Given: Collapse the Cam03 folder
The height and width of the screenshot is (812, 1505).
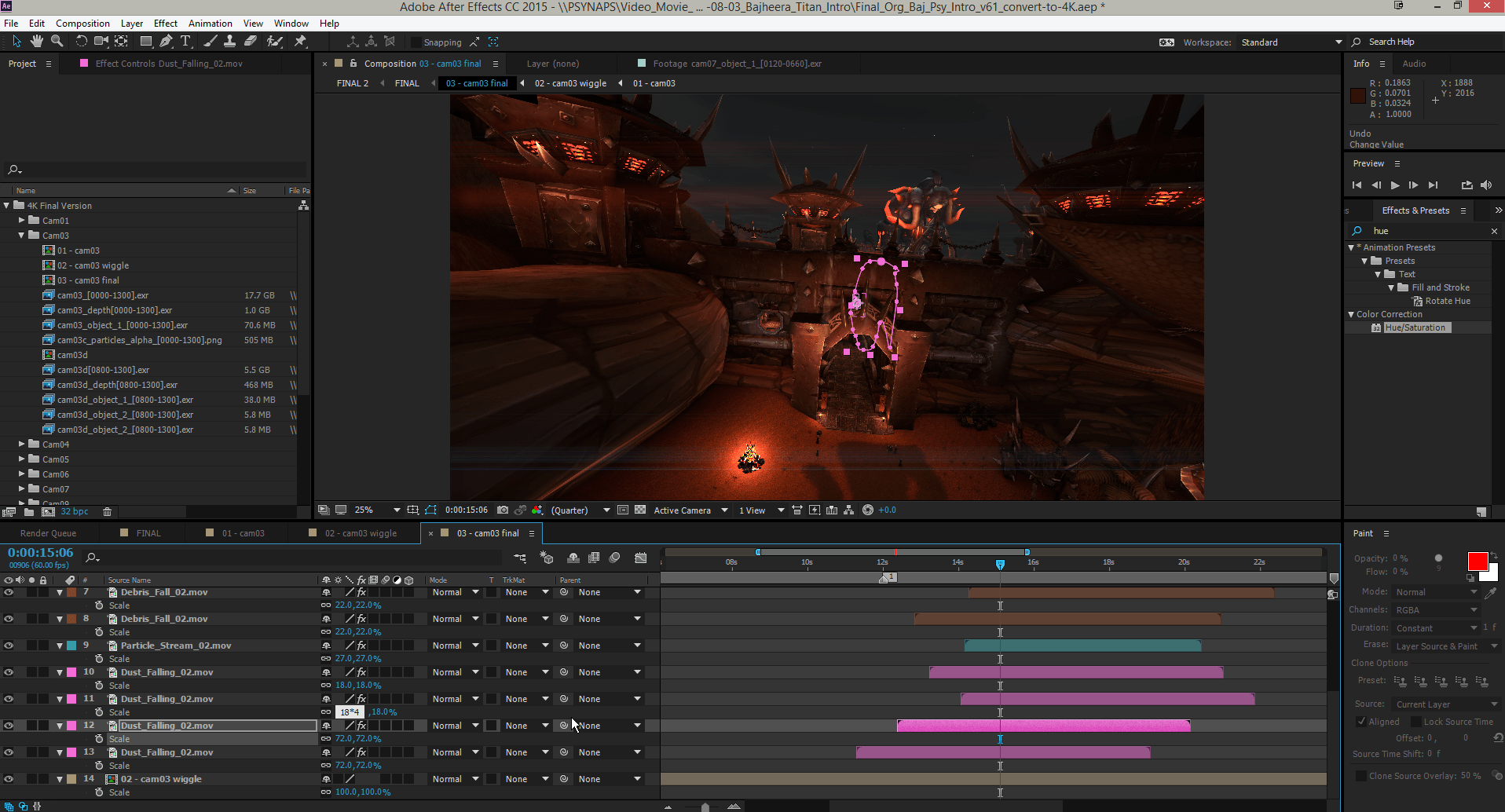Looking at the screenshot, I should pos(22,235).
